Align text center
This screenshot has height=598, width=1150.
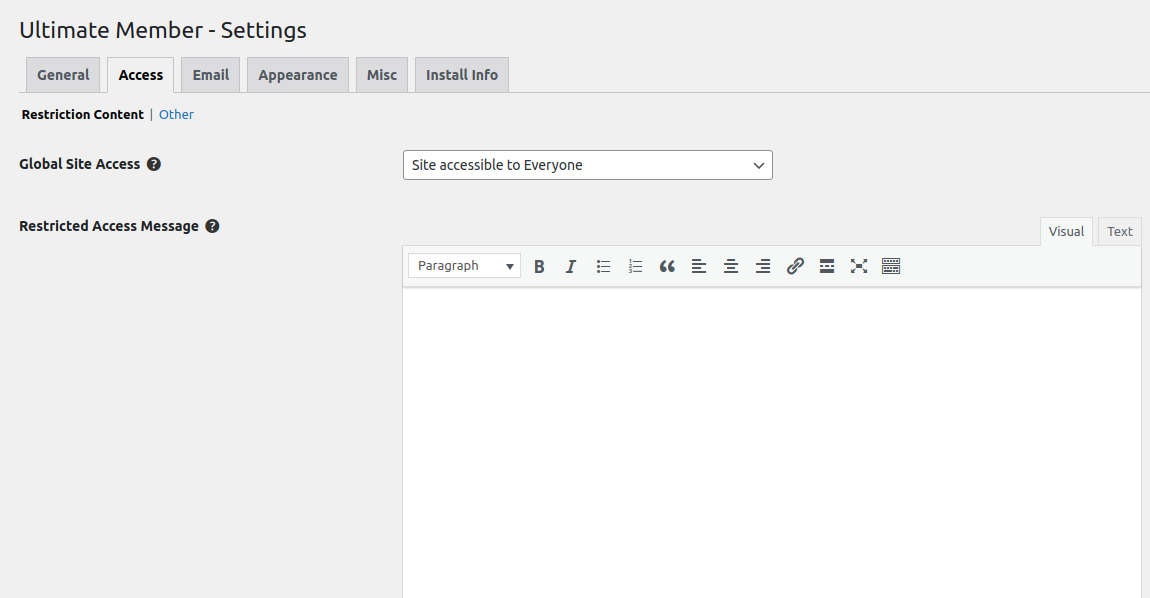coord(730,266)
